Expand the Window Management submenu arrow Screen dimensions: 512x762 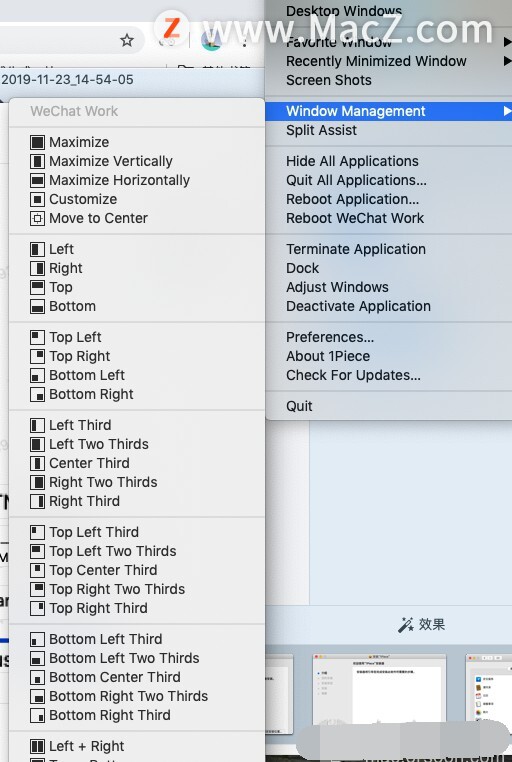coord(507,111)
